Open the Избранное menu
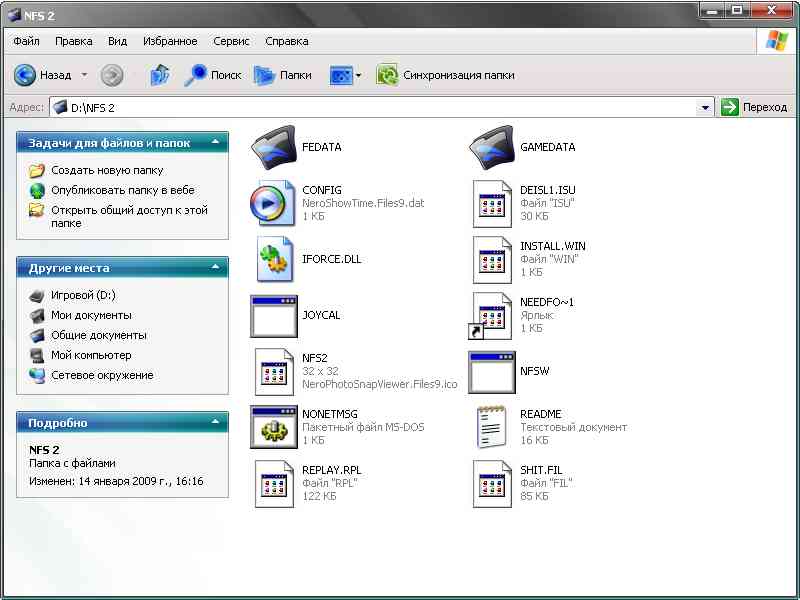Screen dimensions: 800x600 (x=170, y=41)
